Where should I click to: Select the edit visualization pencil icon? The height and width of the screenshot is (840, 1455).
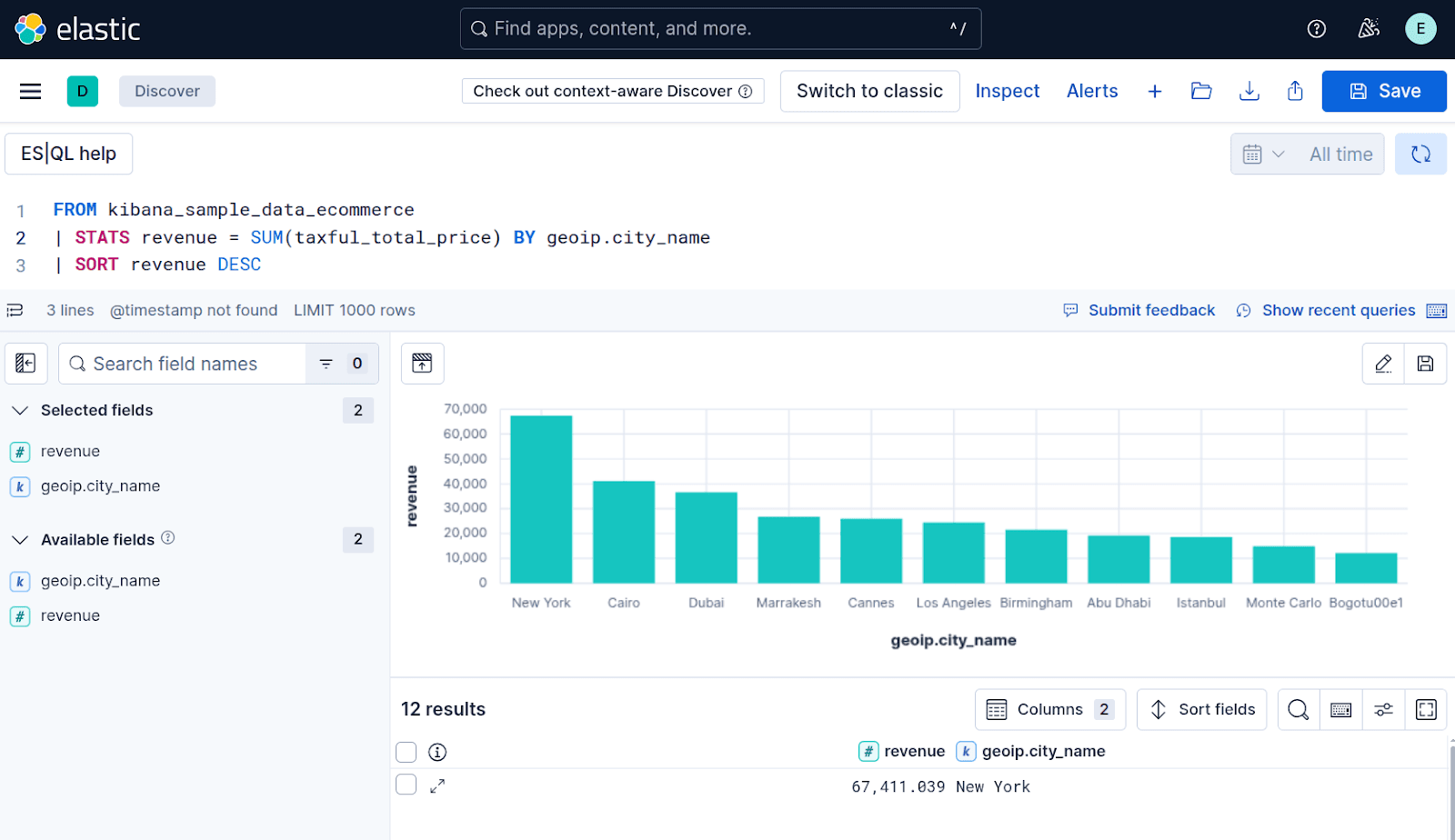coord(1382,363)
